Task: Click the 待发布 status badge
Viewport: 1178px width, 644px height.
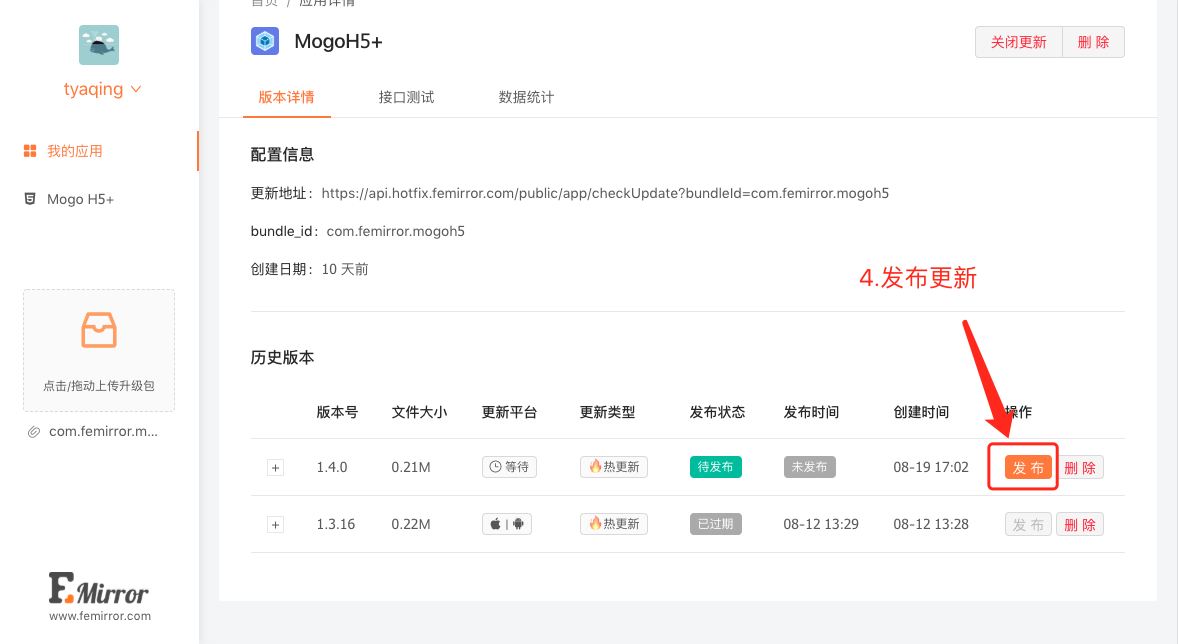Action: [x=715, y=467]
